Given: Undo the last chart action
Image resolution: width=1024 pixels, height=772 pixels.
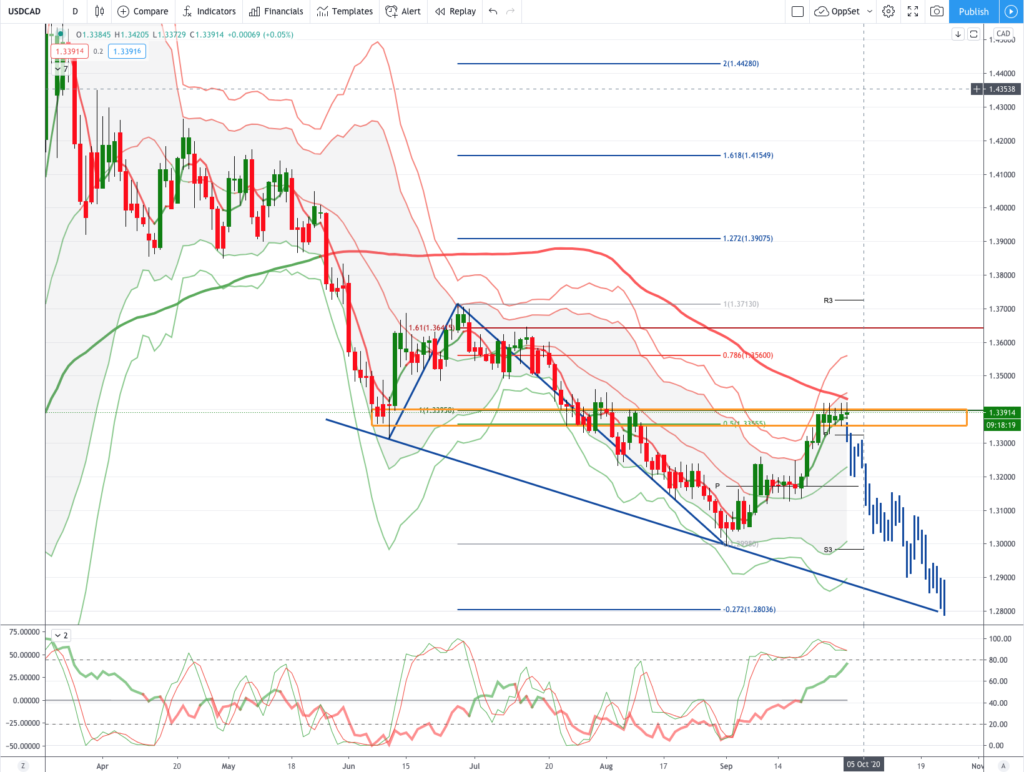Looking at the screenshot, I should click(x=492, y=12).
